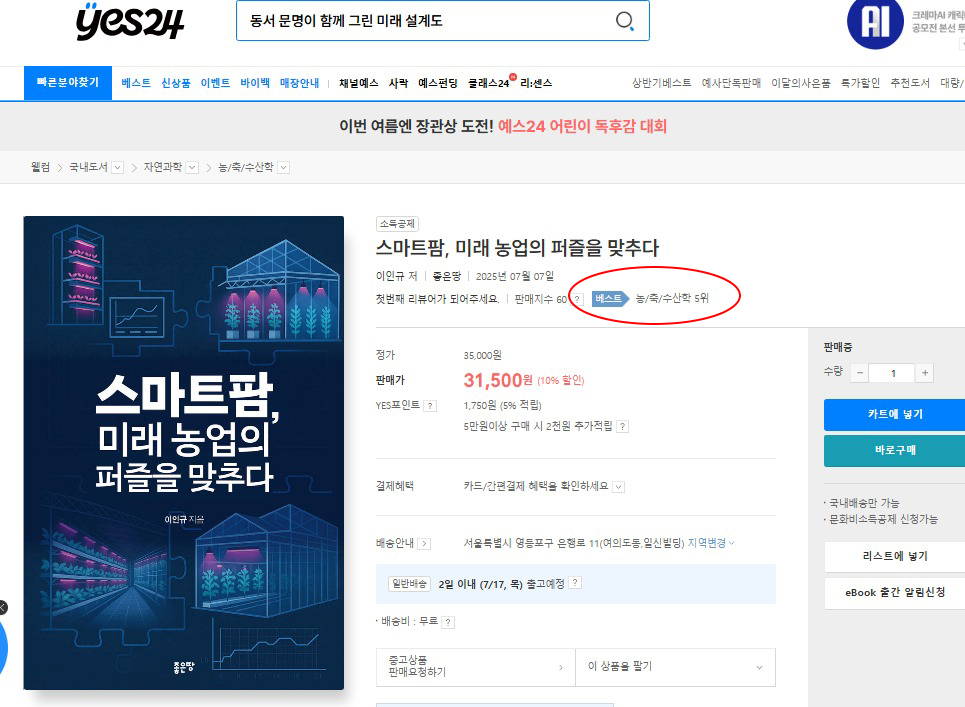Open the 사락 menu item
965x707 pixels.
[x=398, y=83]
